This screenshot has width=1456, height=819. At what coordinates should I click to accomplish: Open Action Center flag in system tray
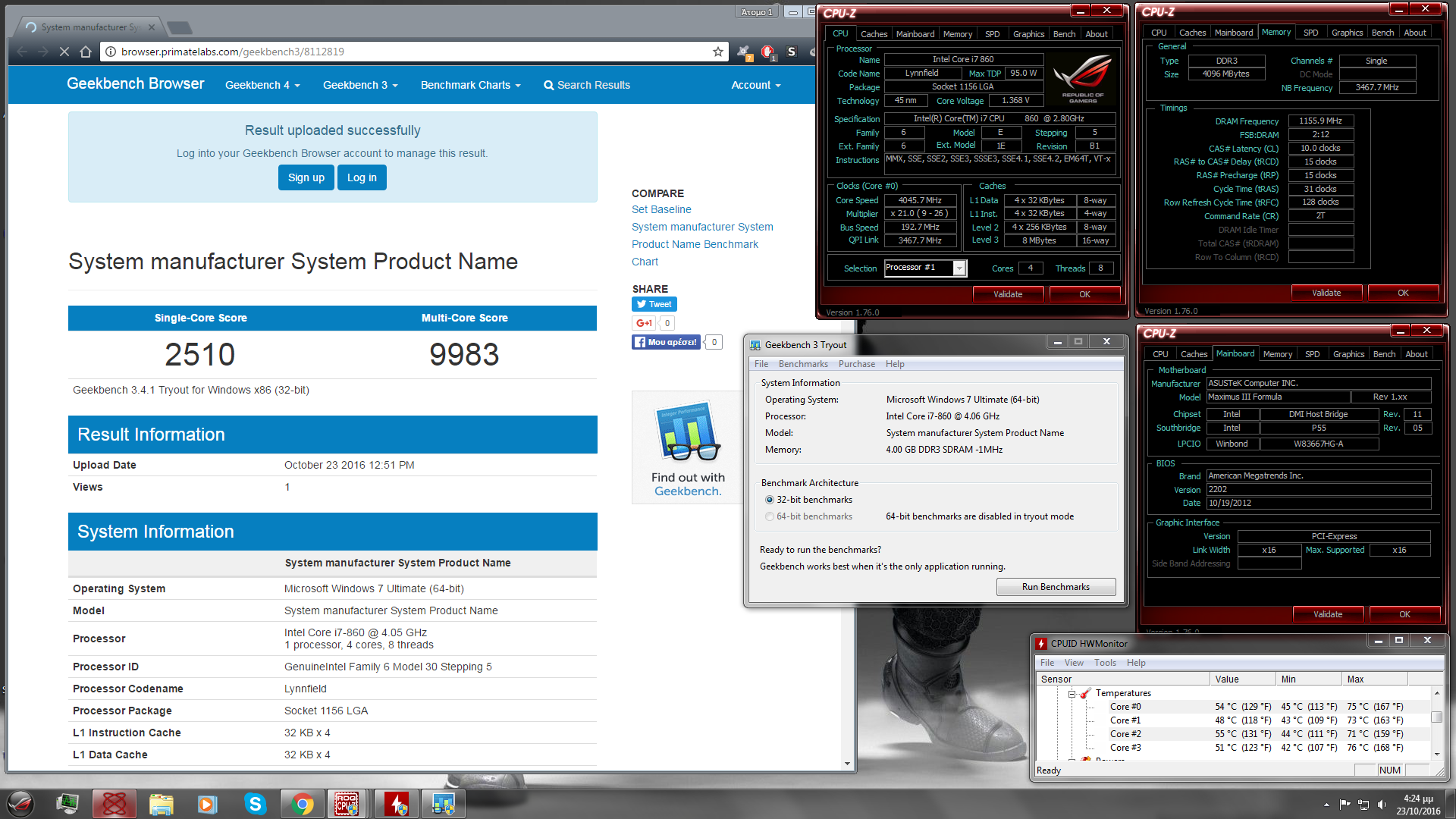(x=1345, y=804)
